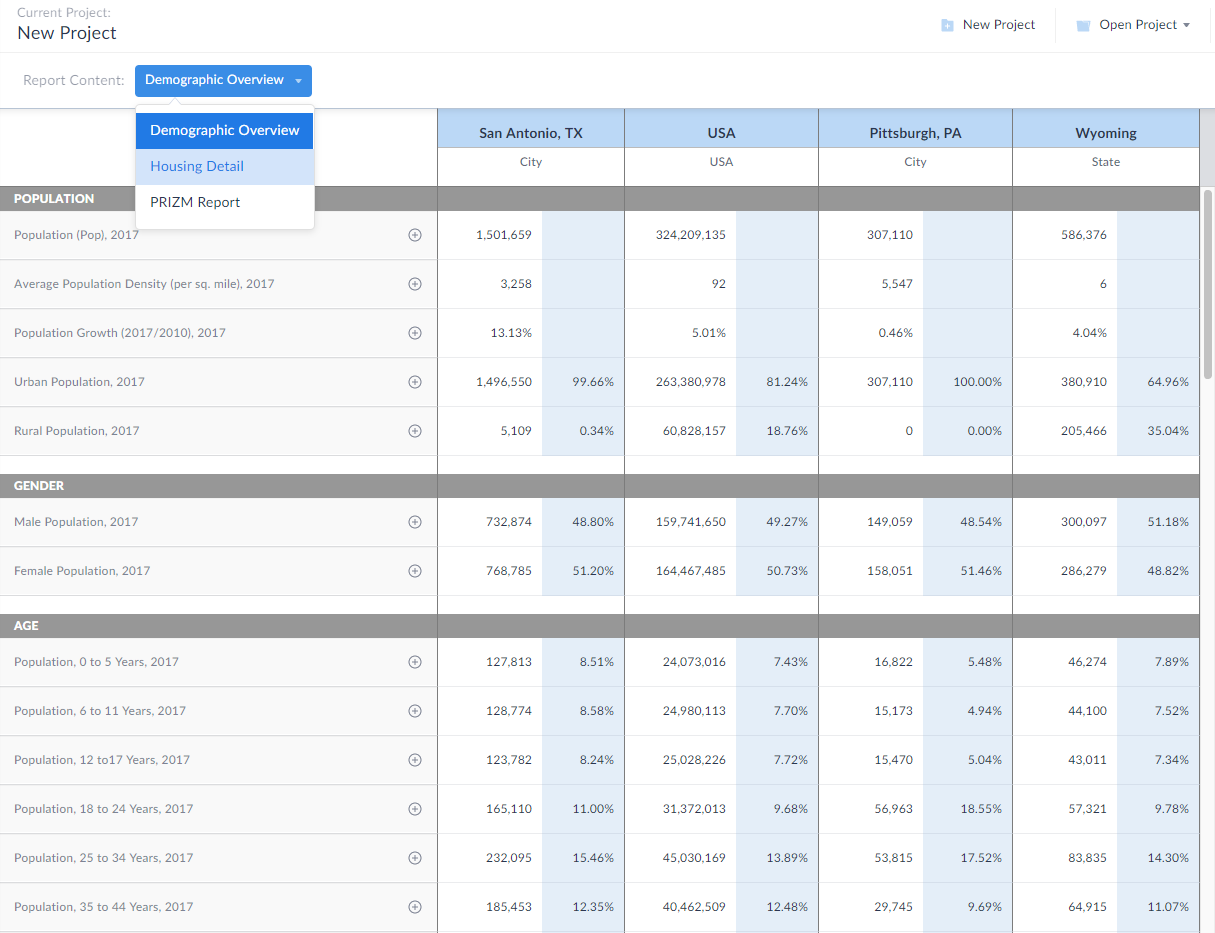The image size is (1215, 933).
Task: Open the Open Project dropdown arrow
Action: click(1186, 25)
